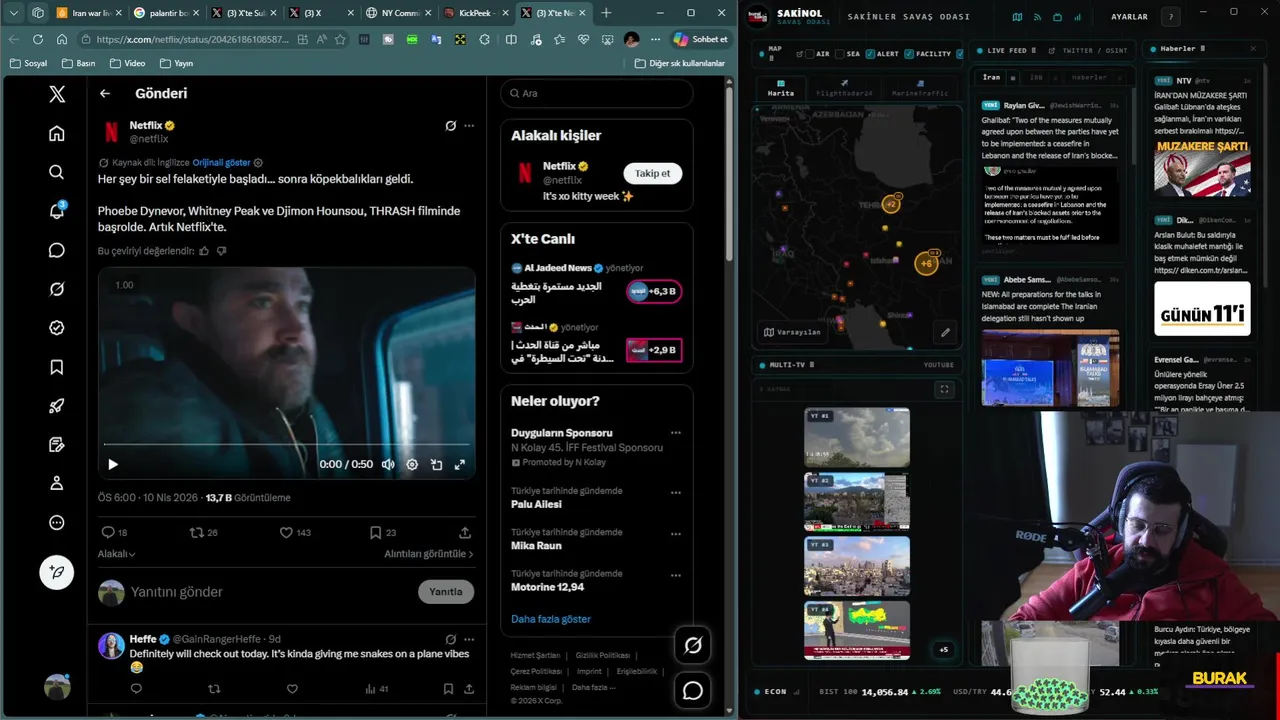Open the YT #1 stream thumbnail

click(857, 437)
